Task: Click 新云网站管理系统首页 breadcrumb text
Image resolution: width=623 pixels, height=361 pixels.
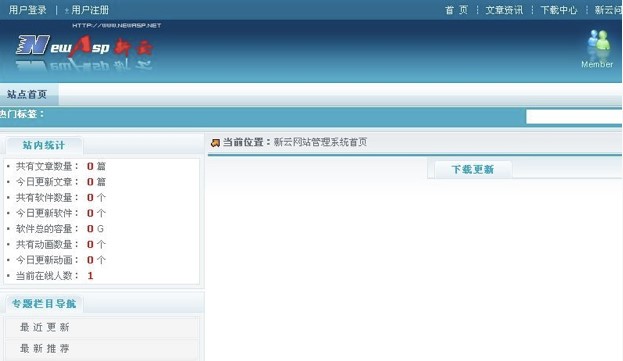Action: pyautogui.click(x=320, y=142)
